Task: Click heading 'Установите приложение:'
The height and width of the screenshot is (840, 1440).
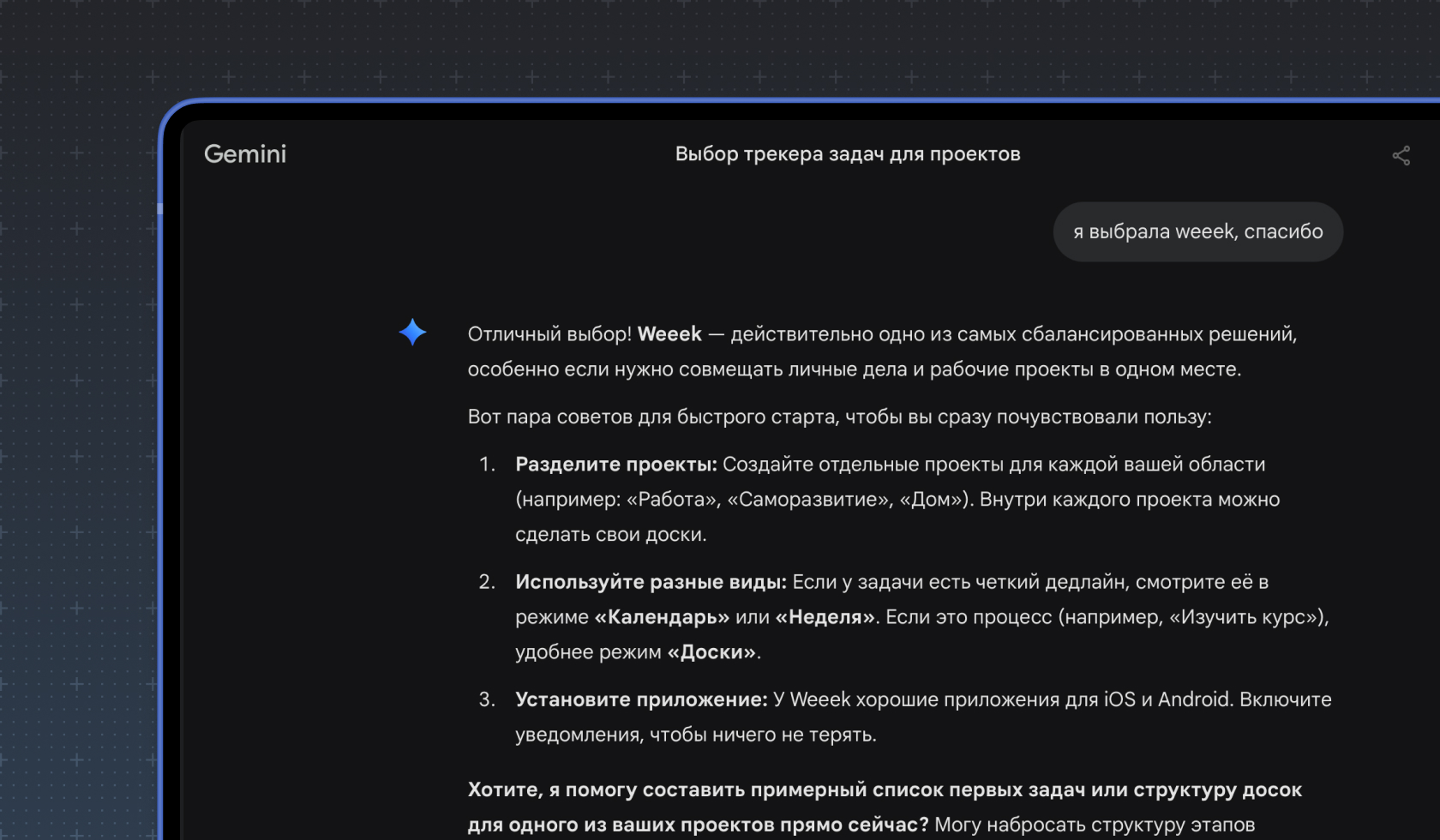Action: (641, 699)
